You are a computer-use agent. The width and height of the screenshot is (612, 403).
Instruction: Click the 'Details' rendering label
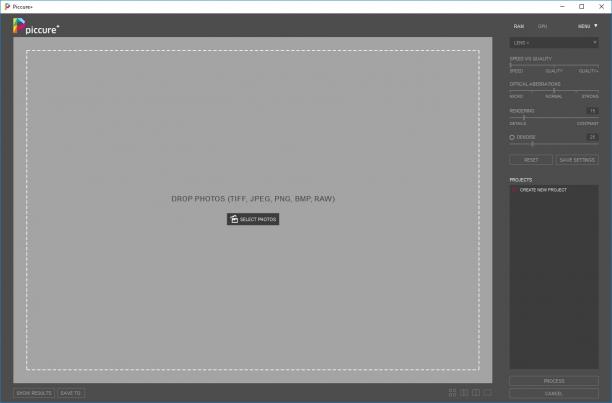point(518,124)
